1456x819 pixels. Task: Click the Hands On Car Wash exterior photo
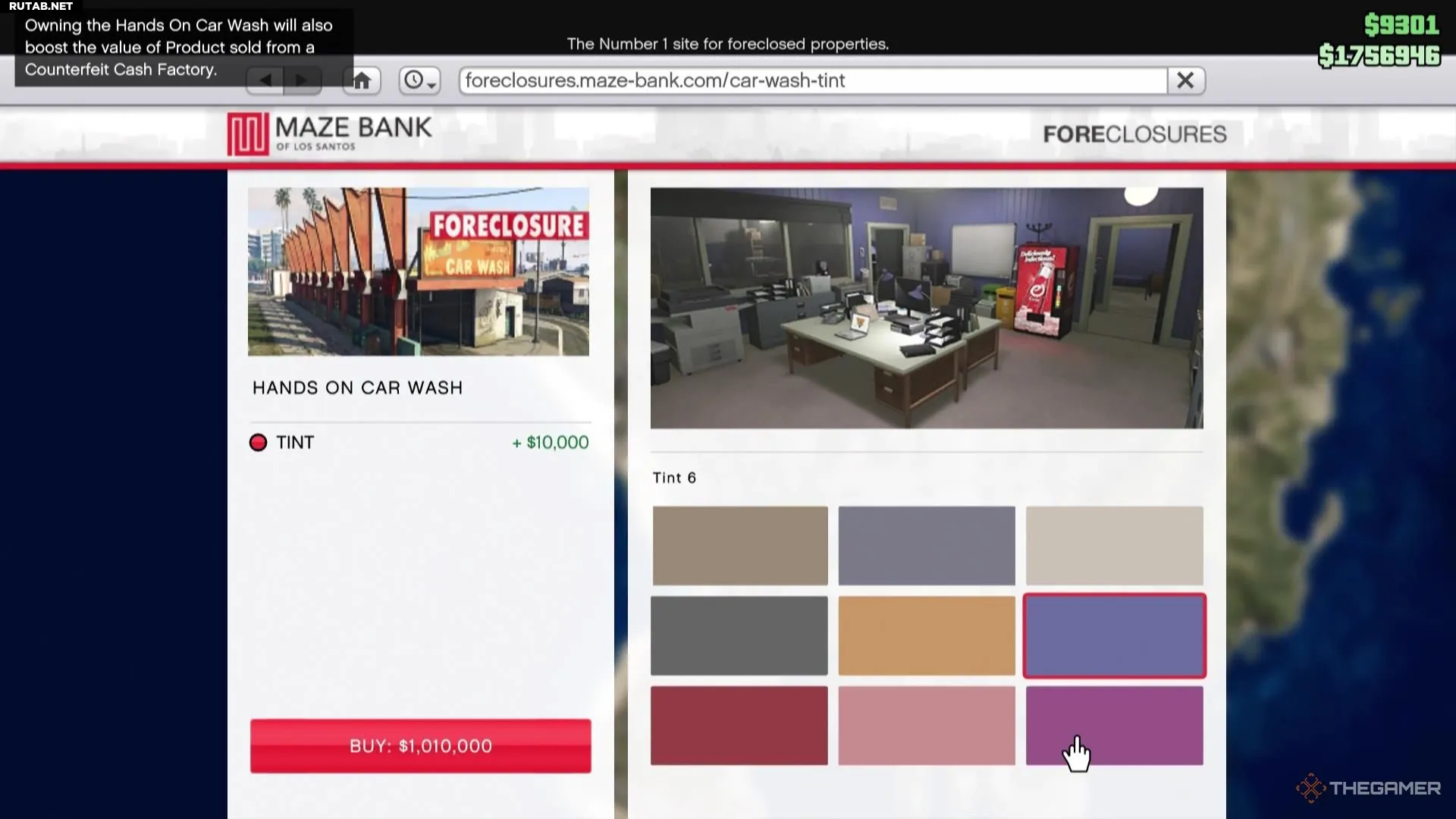pos(419,271)
